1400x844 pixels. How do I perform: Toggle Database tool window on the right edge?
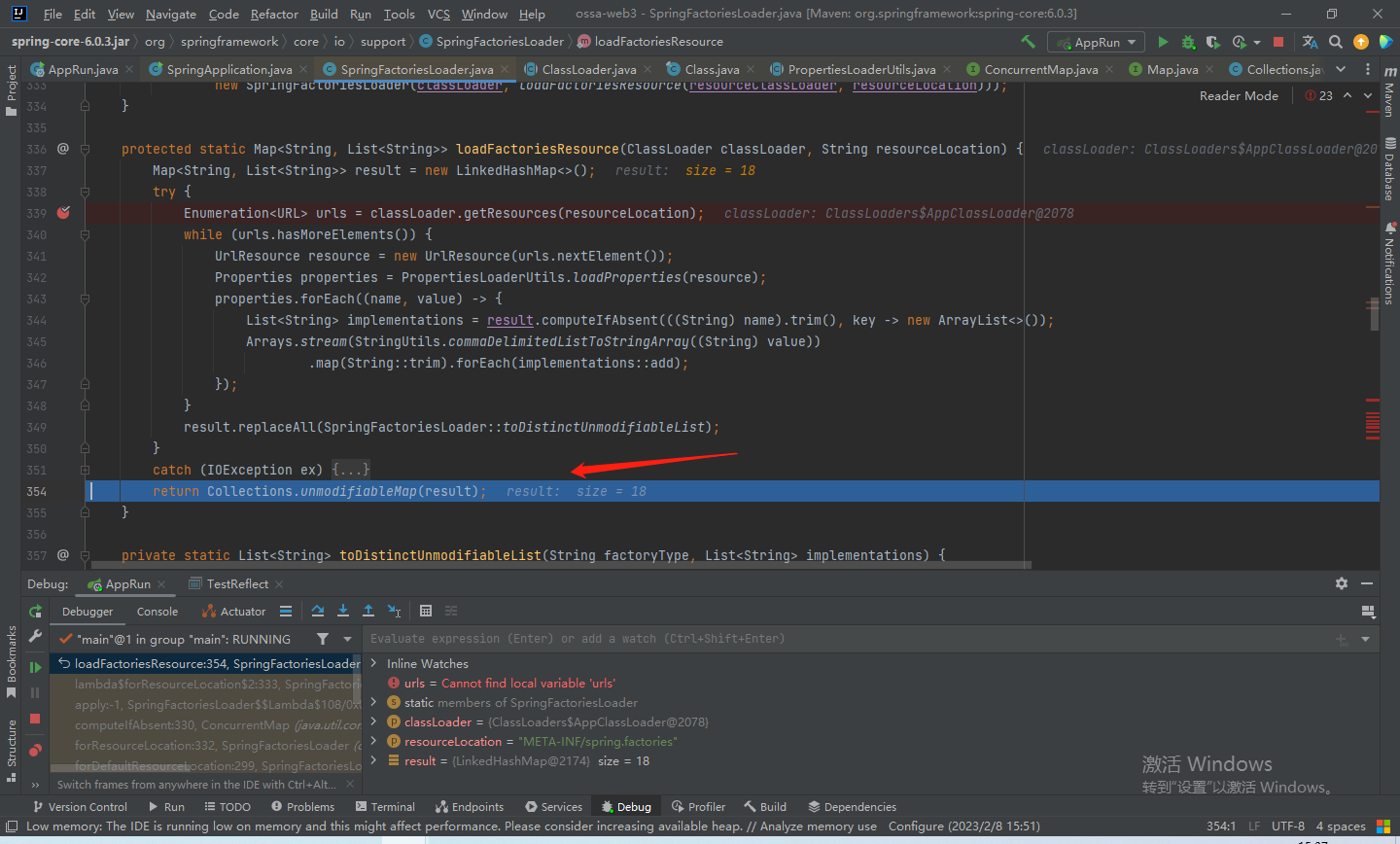(1390, 169)
